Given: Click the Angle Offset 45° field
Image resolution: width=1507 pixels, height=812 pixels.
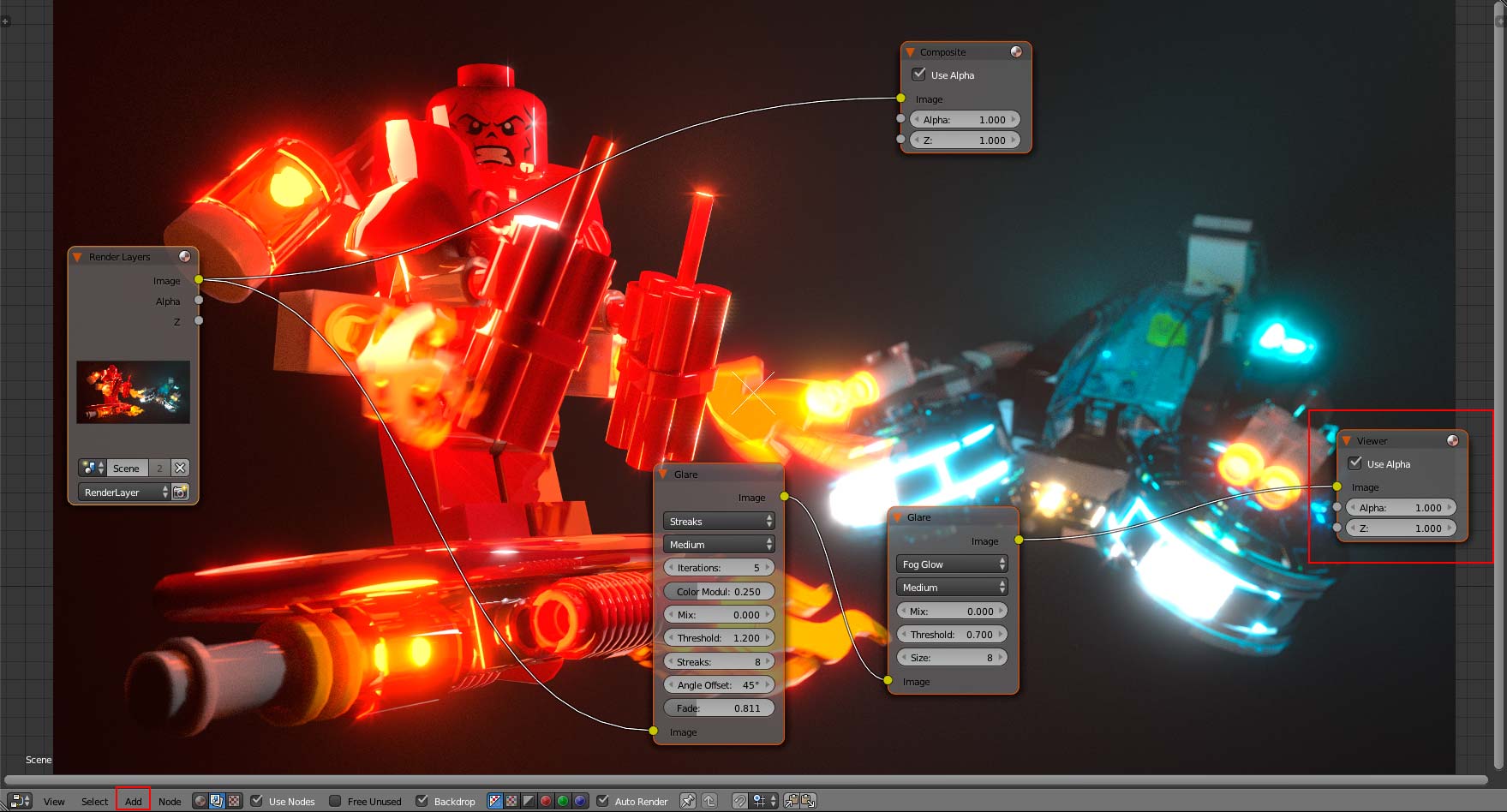Looking at the screenshot, I should (x=719, y=684).
